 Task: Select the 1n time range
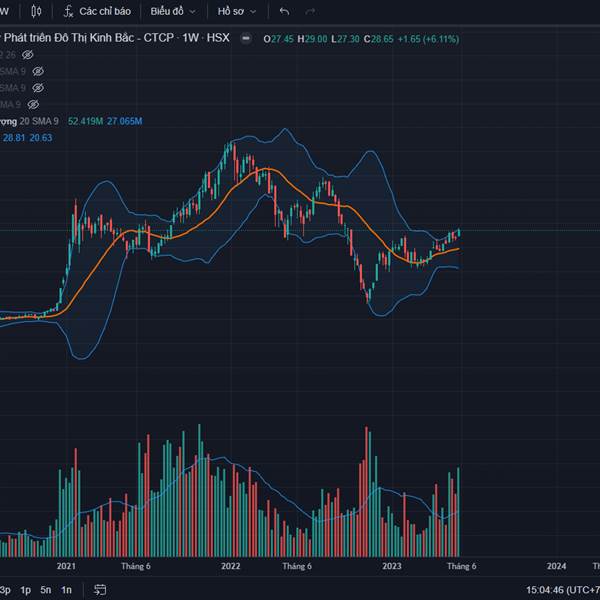pyautogui.click(x=66, y=590)
